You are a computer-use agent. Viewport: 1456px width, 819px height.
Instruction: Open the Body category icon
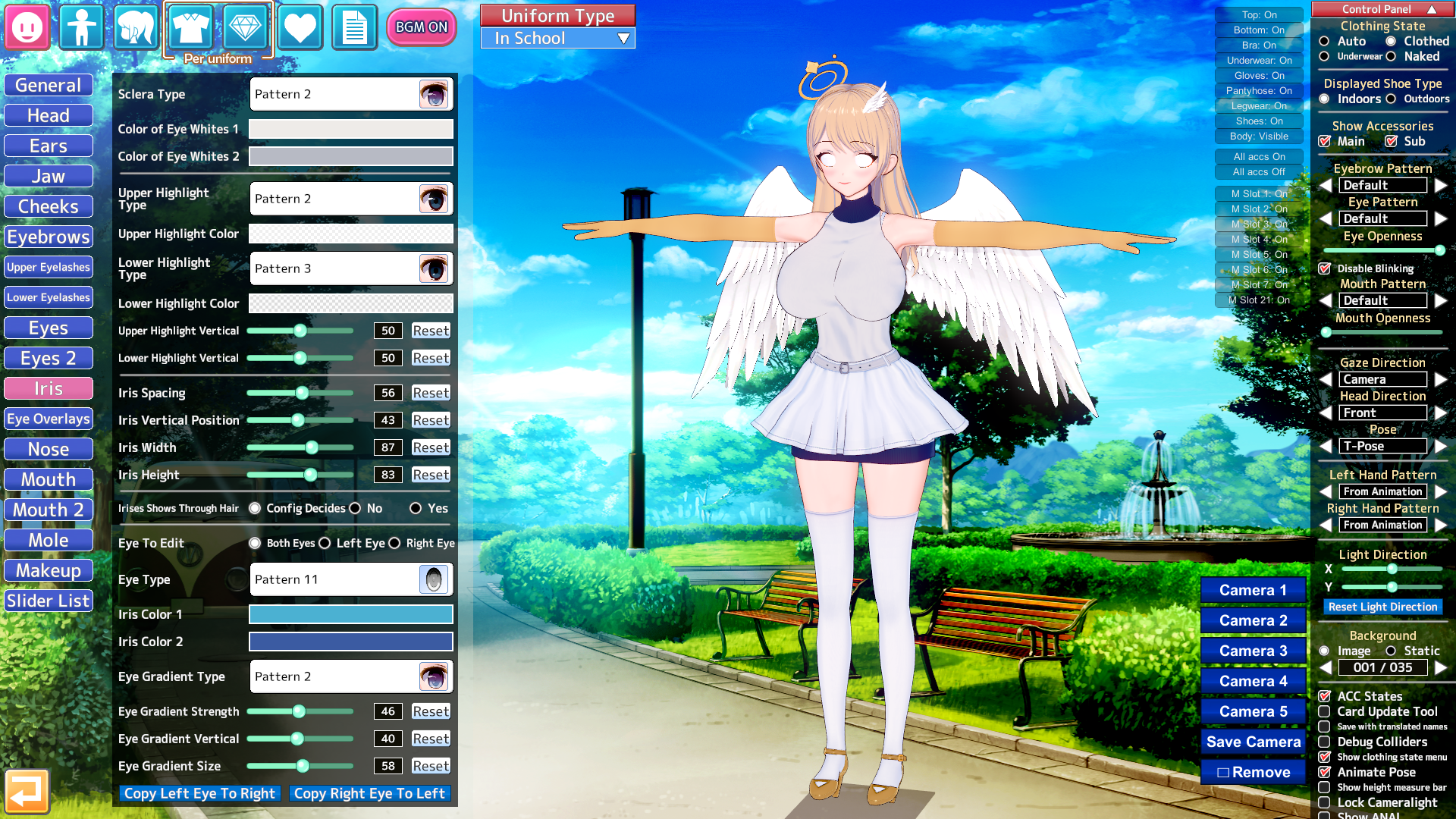81,27
